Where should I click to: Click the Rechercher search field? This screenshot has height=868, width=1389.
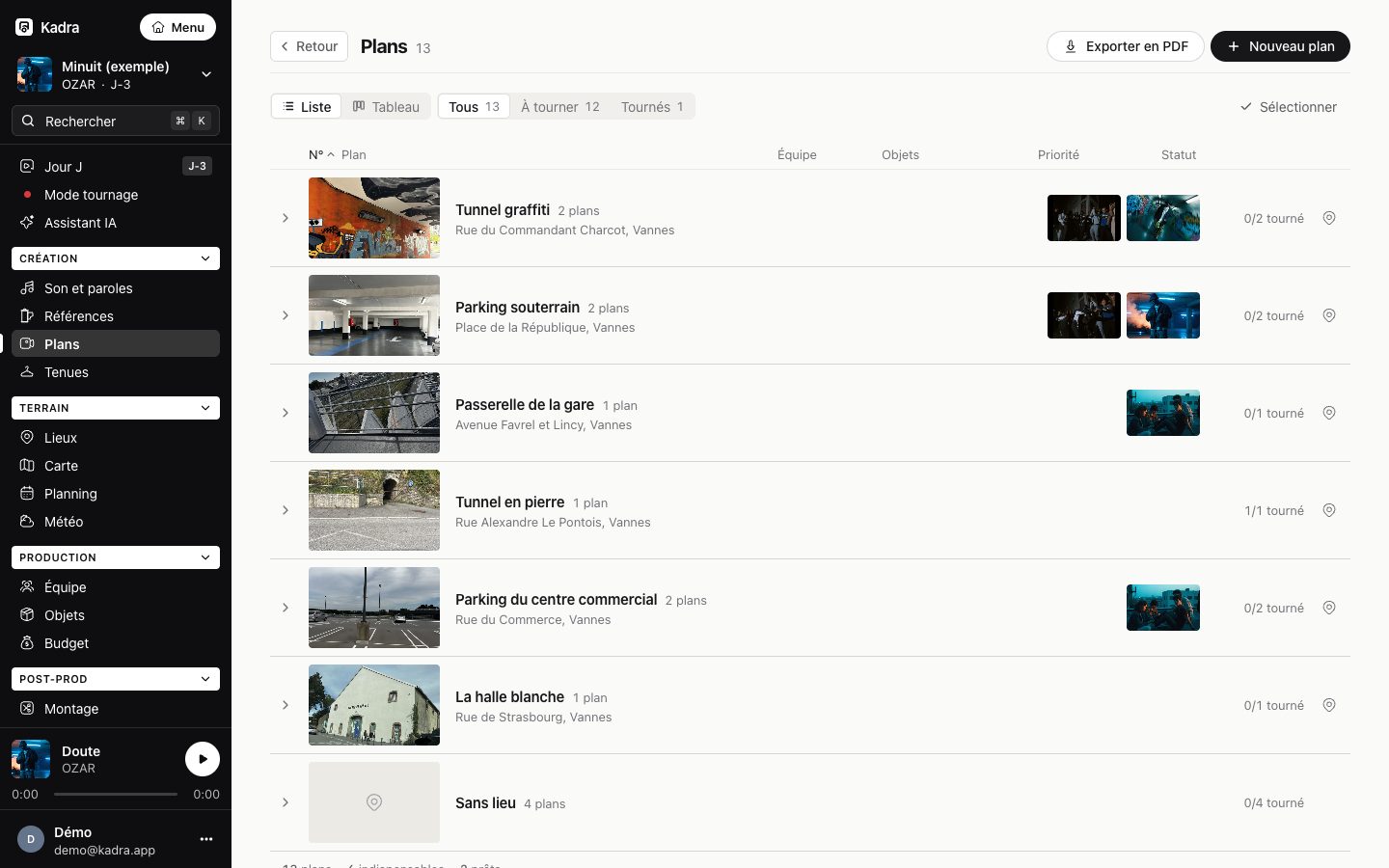[x=116, y=121]
